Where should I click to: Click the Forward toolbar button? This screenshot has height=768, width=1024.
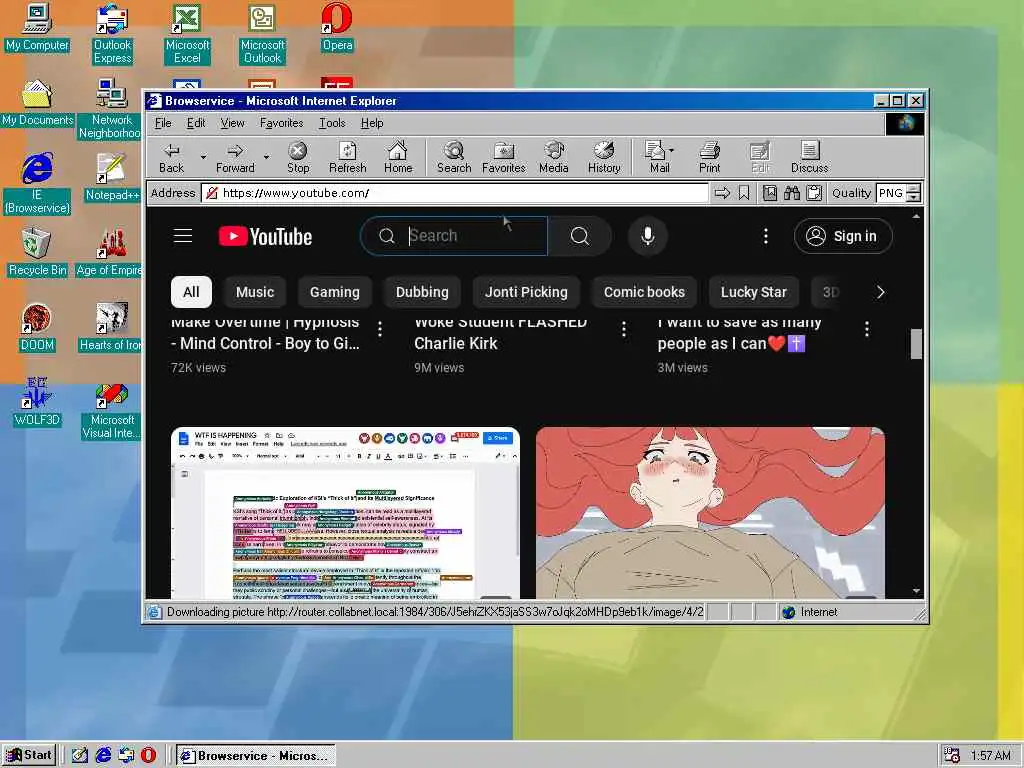(235, 157)
